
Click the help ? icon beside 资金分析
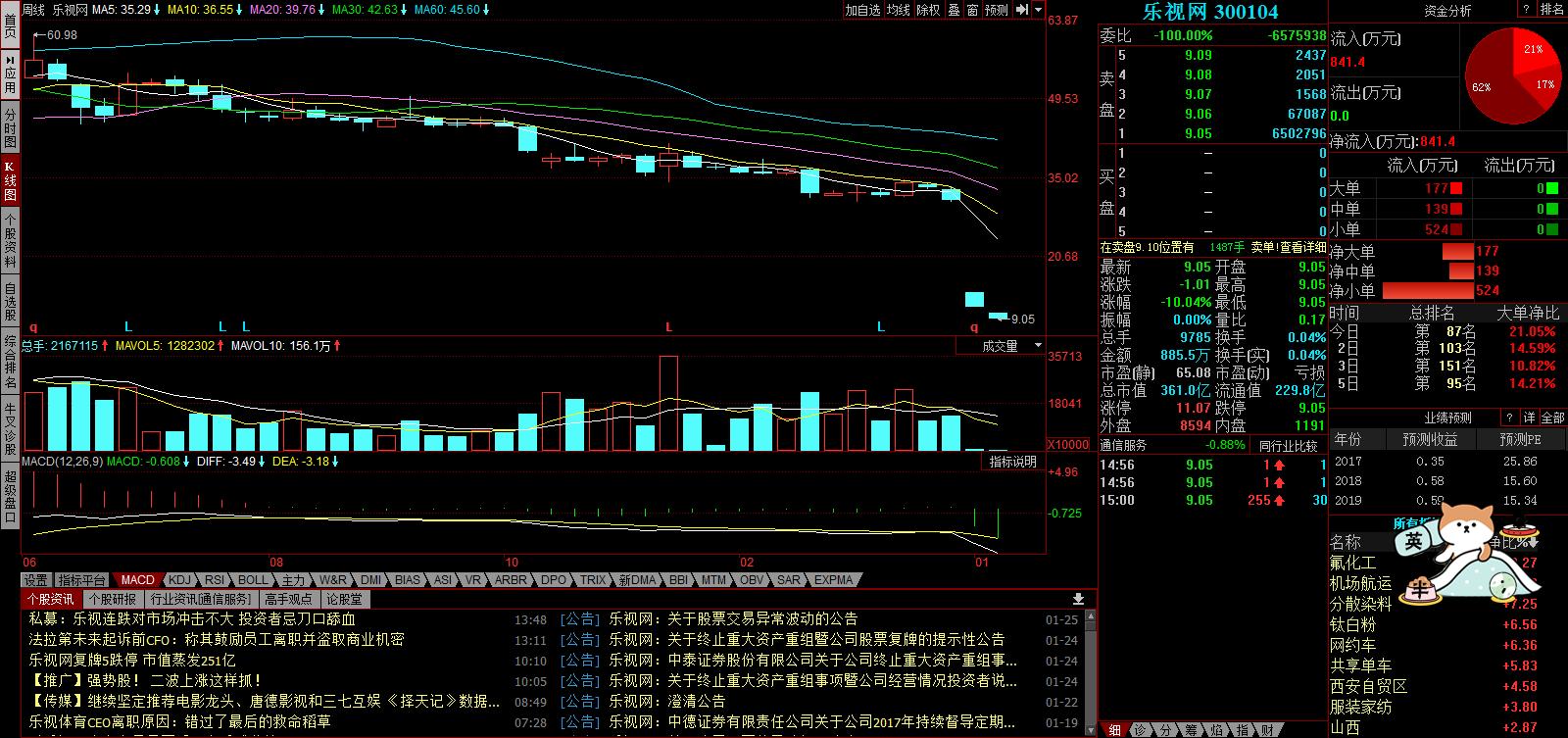pos(1525,9)
